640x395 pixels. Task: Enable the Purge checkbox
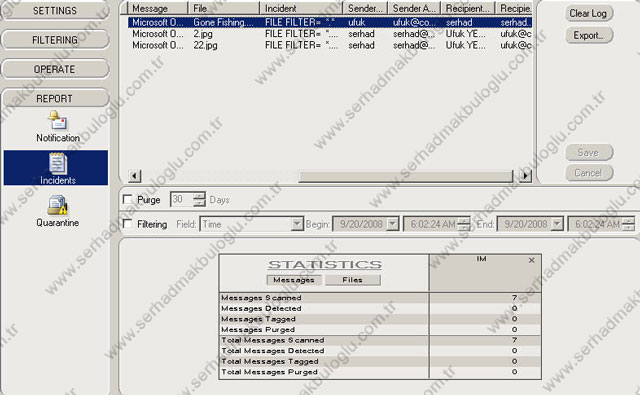(127, 200)
